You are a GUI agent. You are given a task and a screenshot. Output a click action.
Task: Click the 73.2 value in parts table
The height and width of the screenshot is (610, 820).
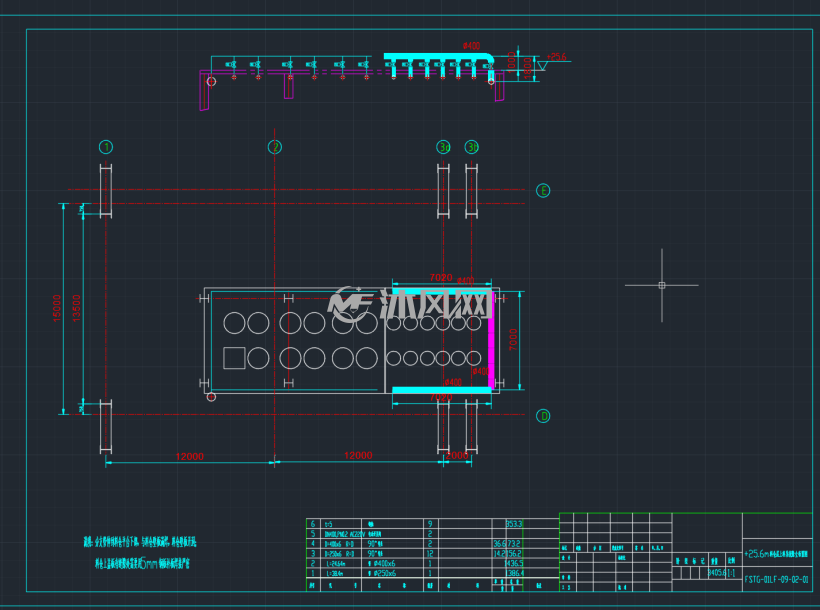click(513, 544)
